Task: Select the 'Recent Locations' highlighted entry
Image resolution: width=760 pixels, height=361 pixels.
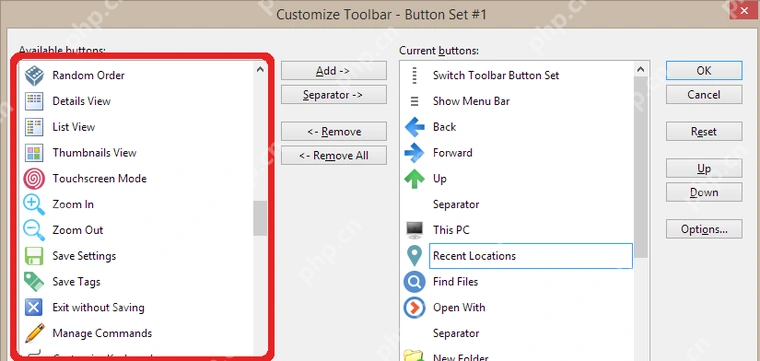Action: click(x=531, y=256)
